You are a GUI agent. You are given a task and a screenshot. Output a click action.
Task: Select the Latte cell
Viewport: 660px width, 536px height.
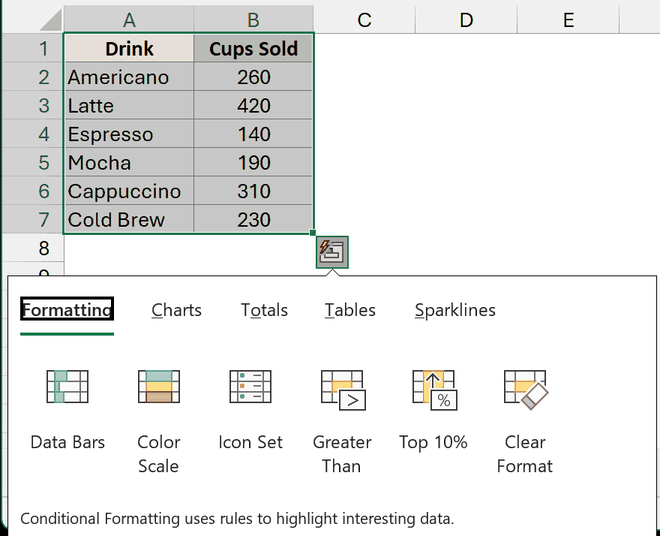point(129,105)
